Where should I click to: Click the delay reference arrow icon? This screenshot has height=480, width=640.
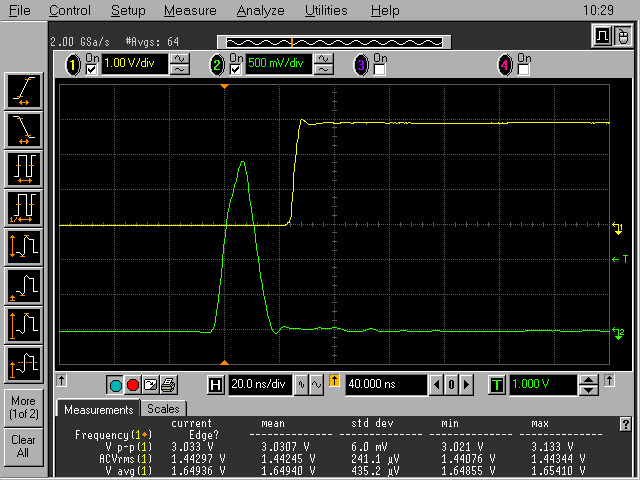pyautogui.click(x=334, y=381)
